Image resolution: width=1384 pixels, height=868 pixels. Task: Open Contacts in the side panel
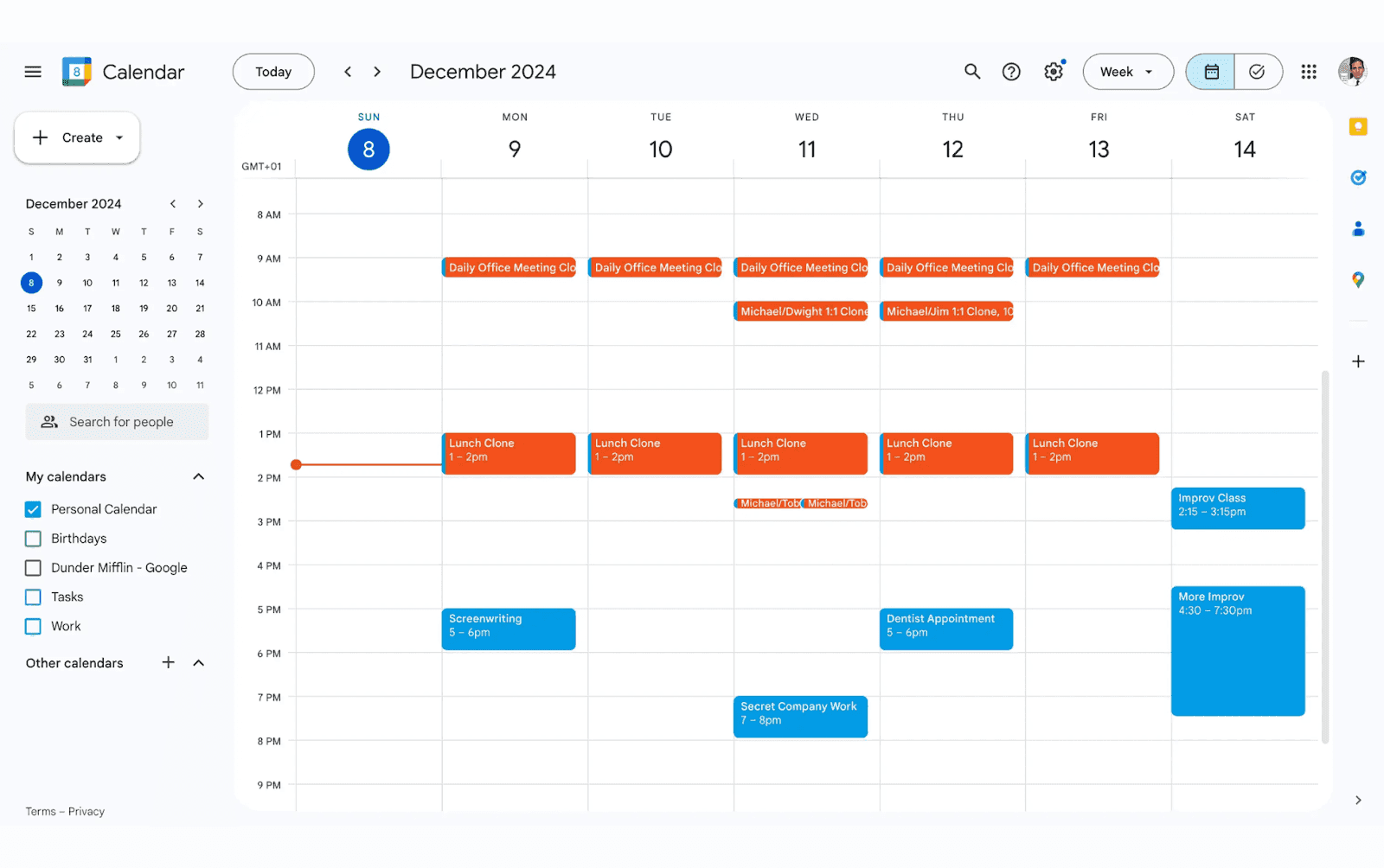coord(1358,228)
